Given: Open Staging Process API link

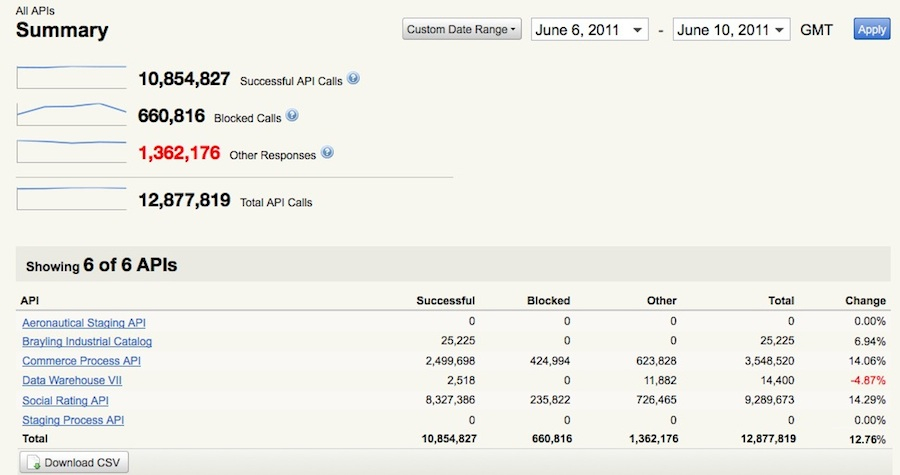Looking at the screenshot, I should point(73,420).
